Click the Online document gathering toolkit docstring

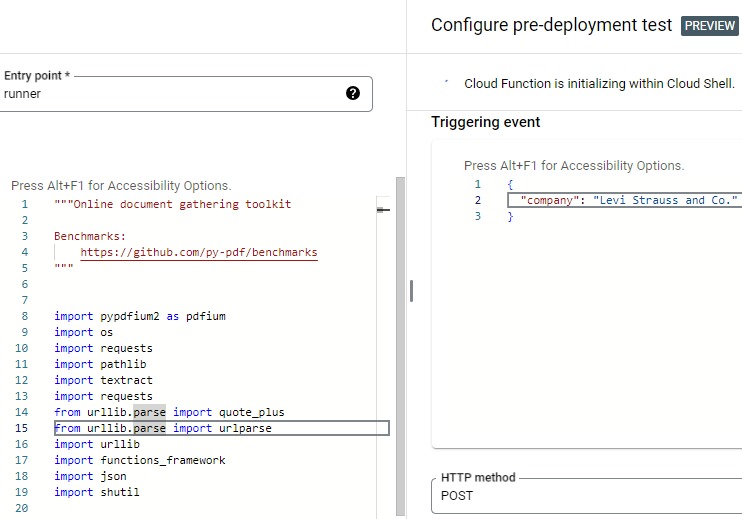pyautogui.click(x=173, y=204)
